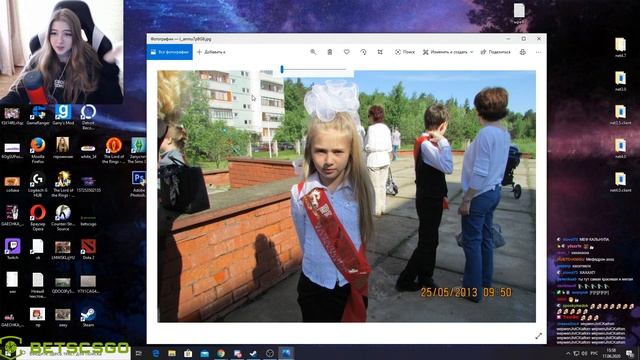Open File Explorer from taskbar

pos(172,353)
